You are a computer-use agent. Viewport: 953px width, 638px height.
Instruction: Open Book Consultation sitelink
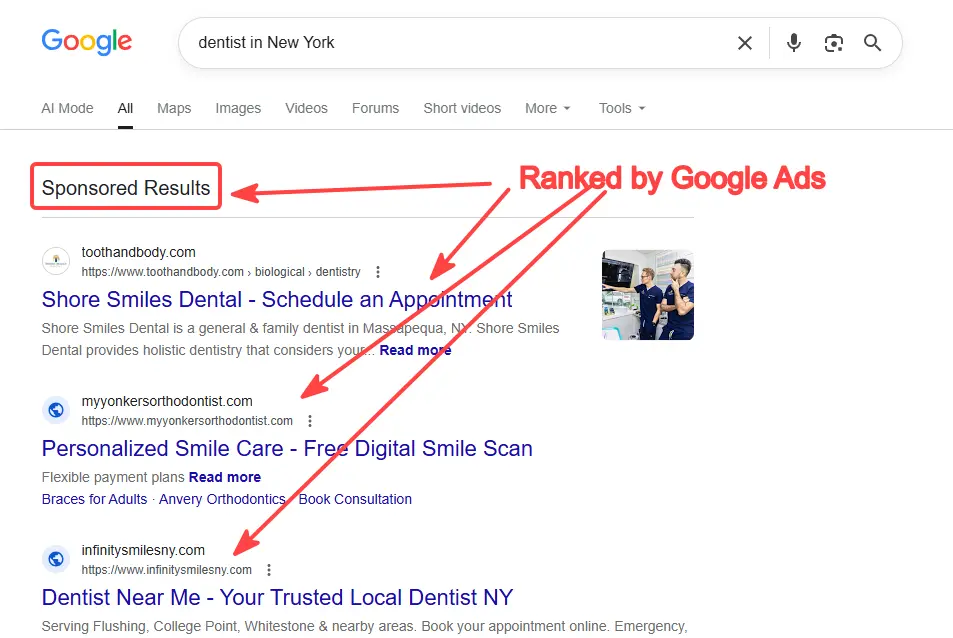pyautogui.click(x=355, y=499)
